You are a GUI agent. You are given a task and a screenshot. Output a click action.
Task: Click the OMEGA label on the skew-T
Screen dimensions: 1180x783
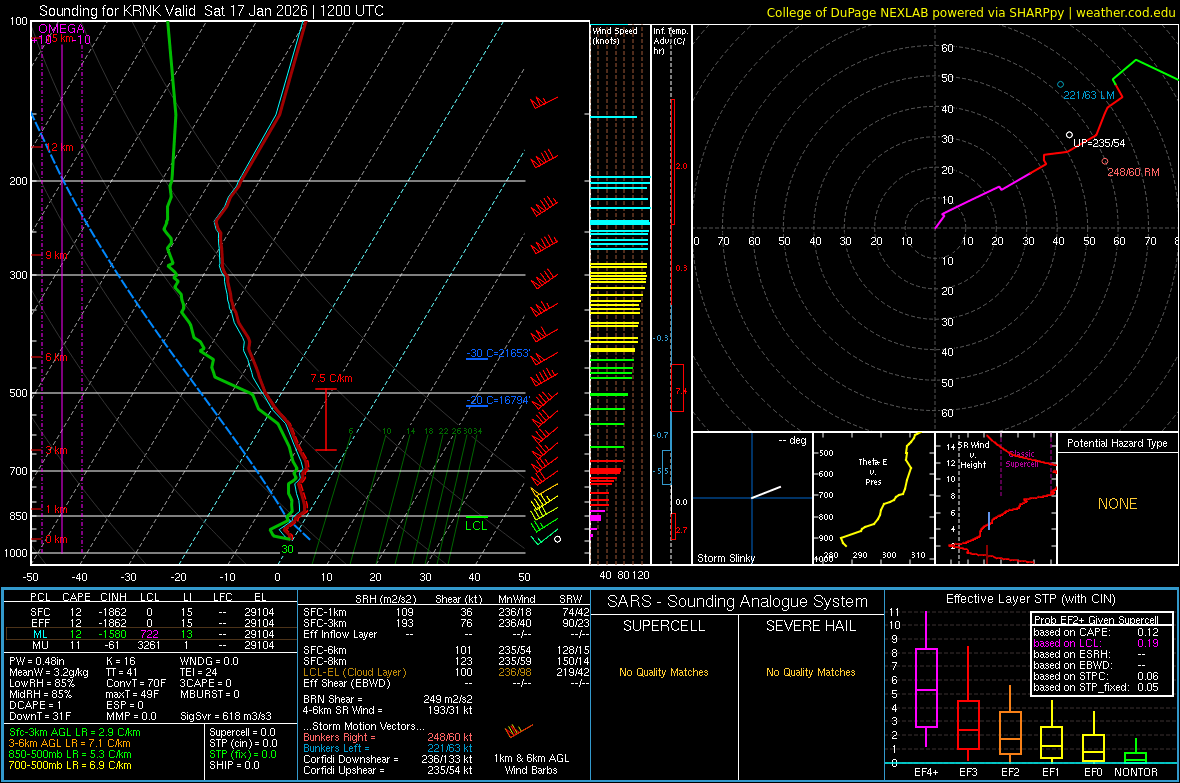(61, 29)
